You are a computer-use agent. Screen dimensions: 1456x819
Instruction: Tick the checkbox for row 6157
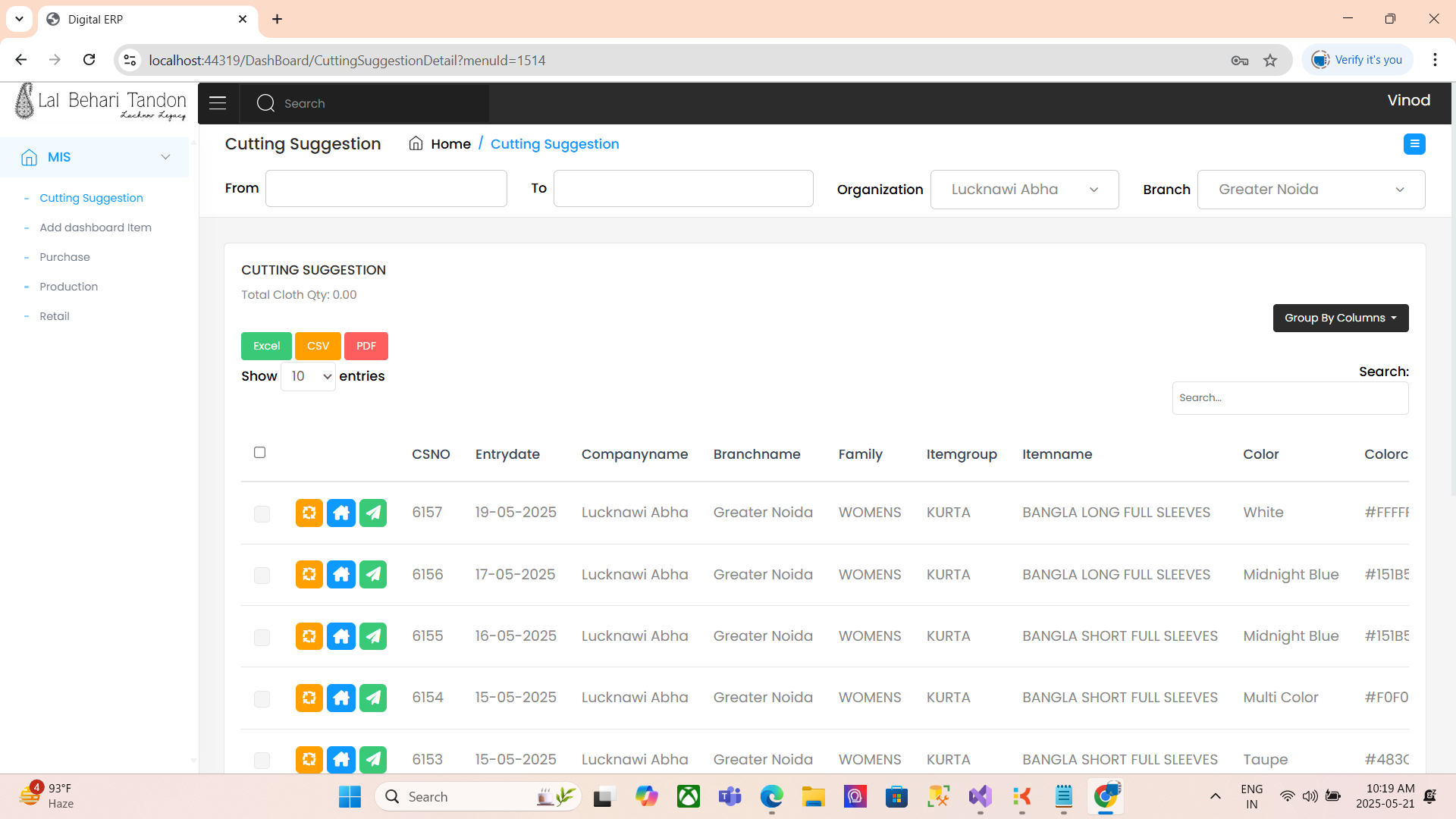coord(262,514)
